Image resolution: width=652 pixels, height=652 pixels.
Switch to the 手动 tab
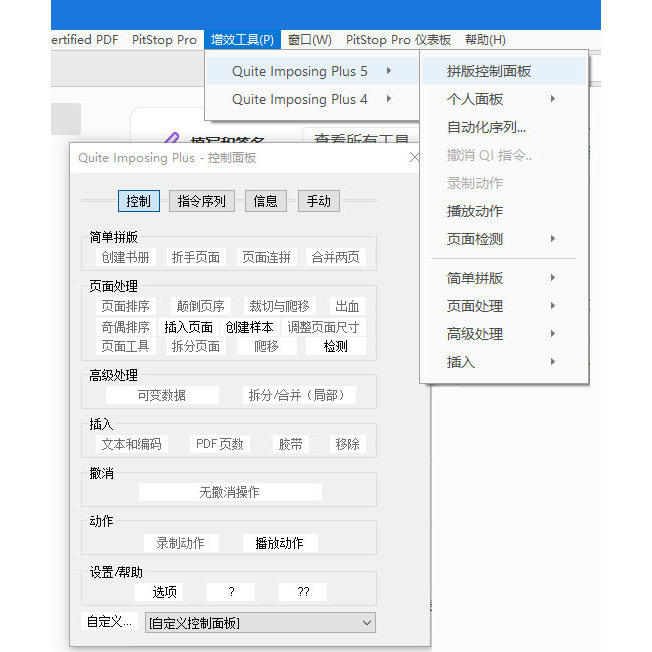coord(319,201)
